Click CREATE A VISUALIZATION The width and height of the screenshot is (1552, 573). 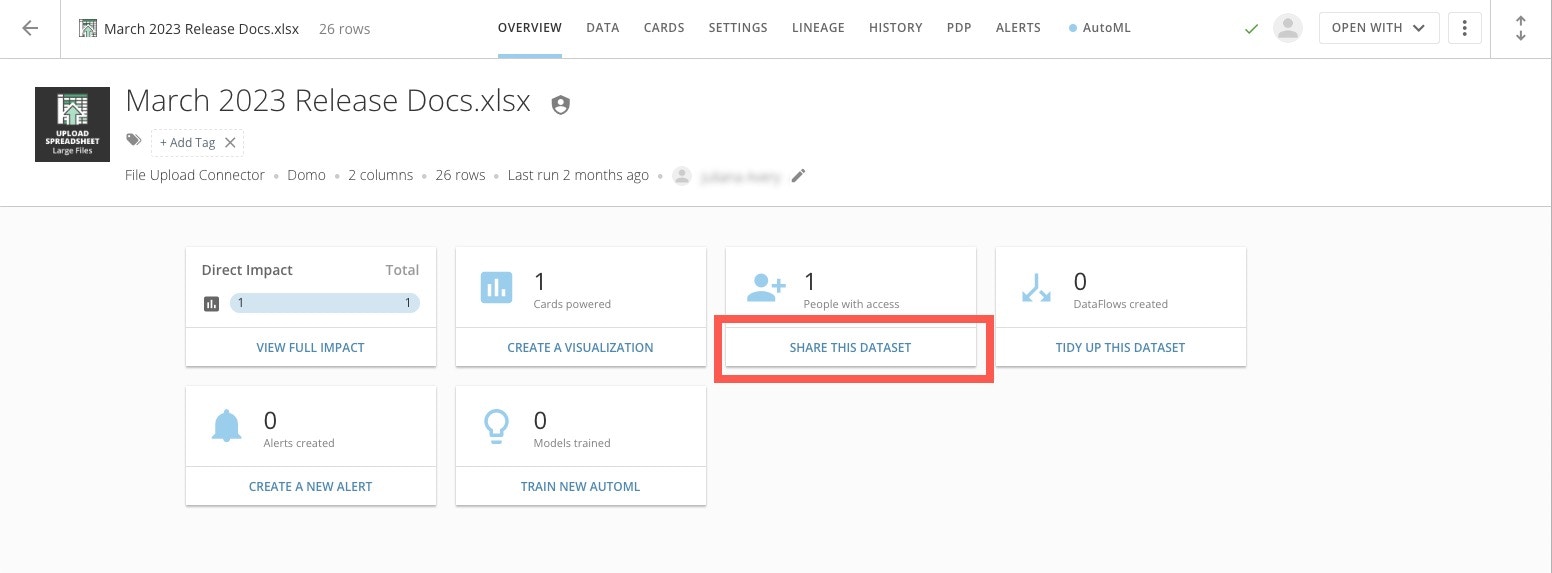(581, 347)
